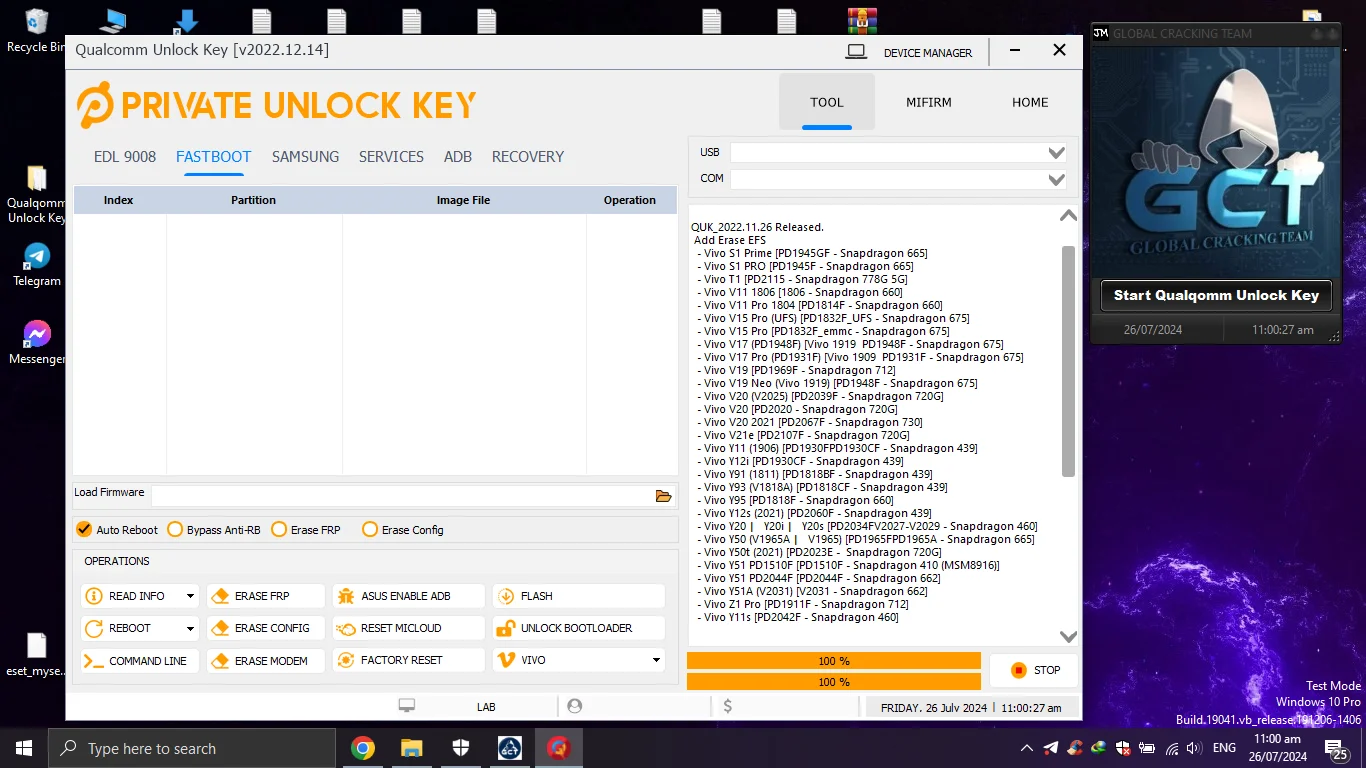Go to the HOME top tab
This screenshot has height=768, width=1366.
click(x=1030, y=102)
